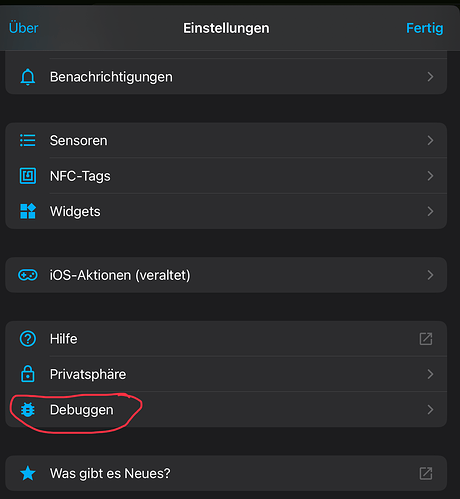The height and width of the screenshot is (499, 460).
Task: Go to Über in the header
Action: click(x=23, y=28)
